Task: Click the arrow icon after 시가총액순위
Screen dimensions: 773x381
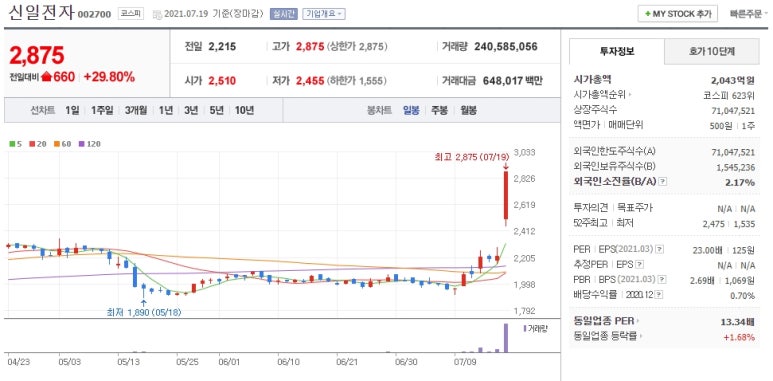Action: point(630,95)
